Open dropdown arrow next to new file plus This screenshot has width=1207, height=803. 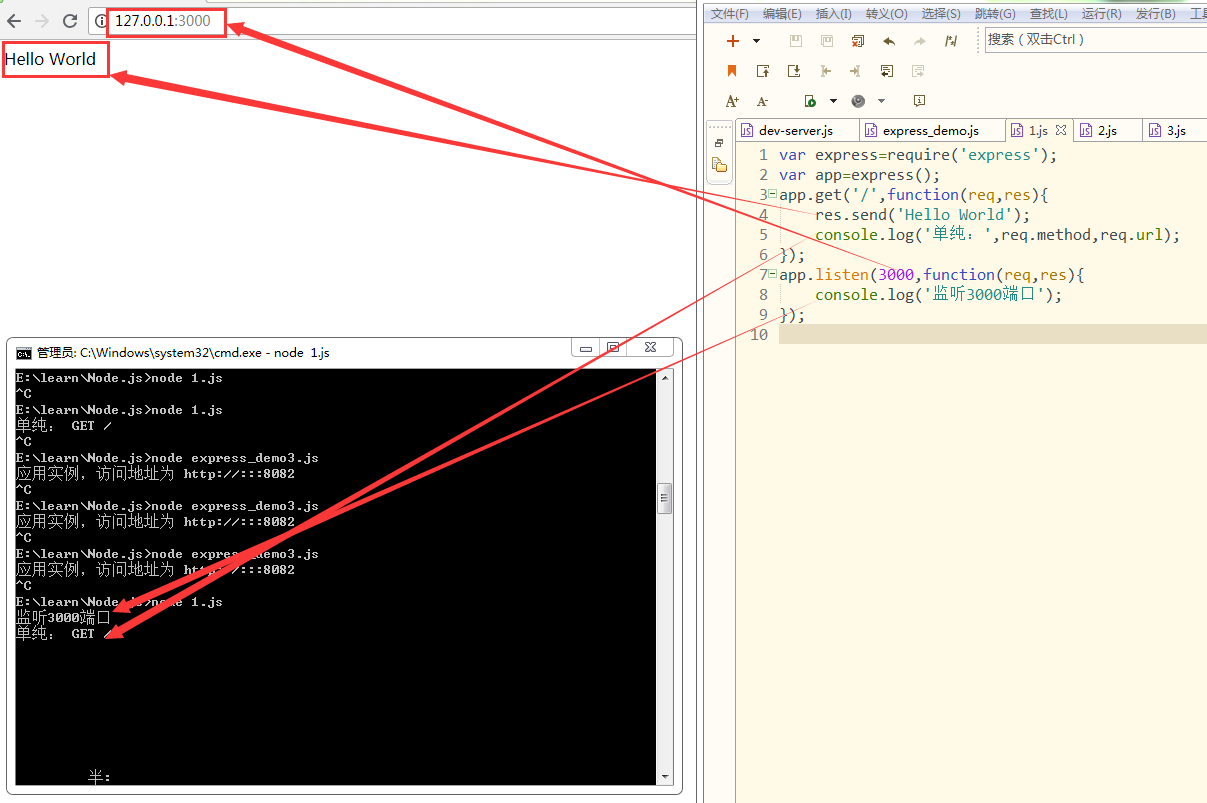[x=756, y=41]
